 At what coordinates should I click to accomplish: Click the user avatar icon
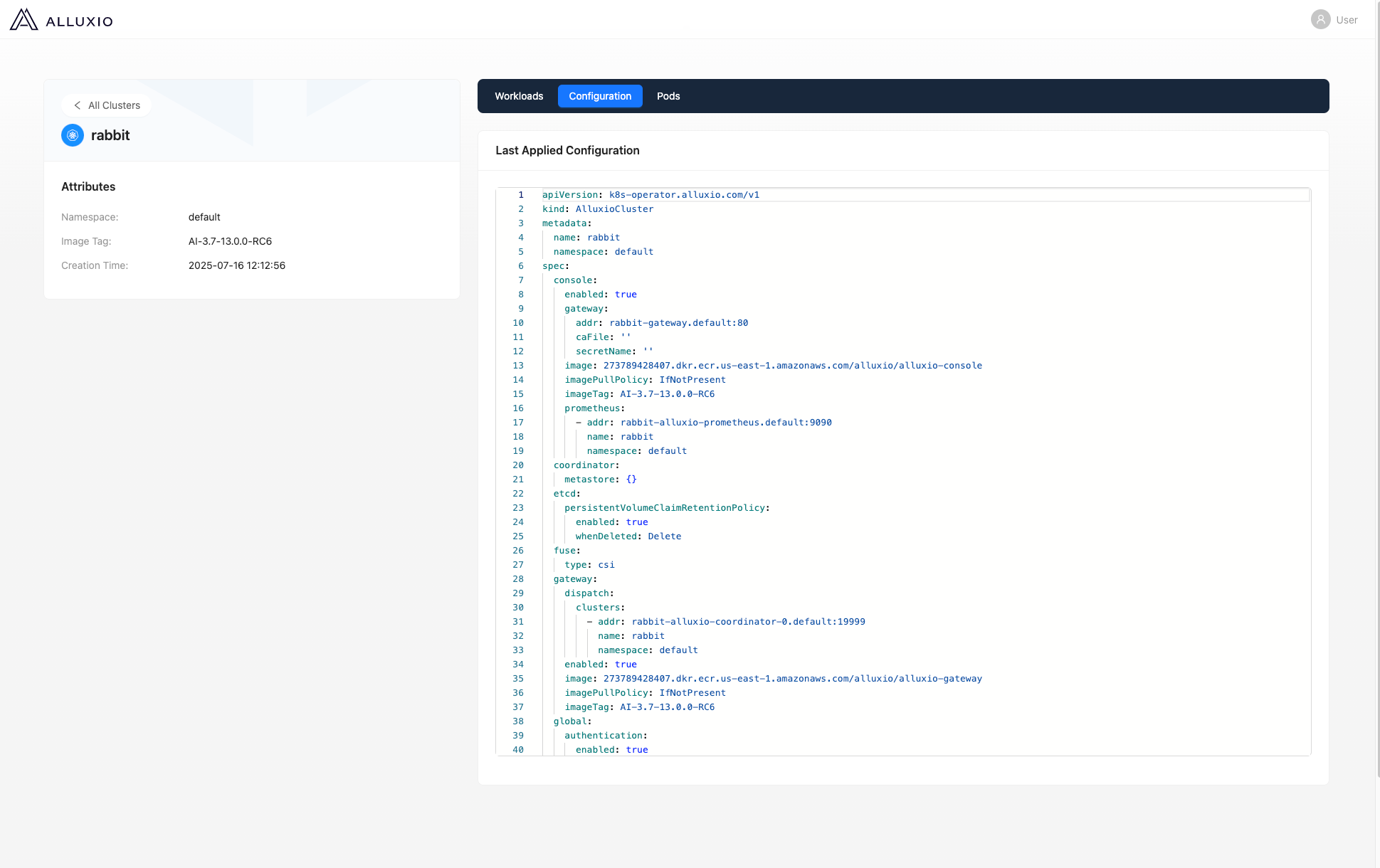pyautogui.click(x=1320, y=20)
